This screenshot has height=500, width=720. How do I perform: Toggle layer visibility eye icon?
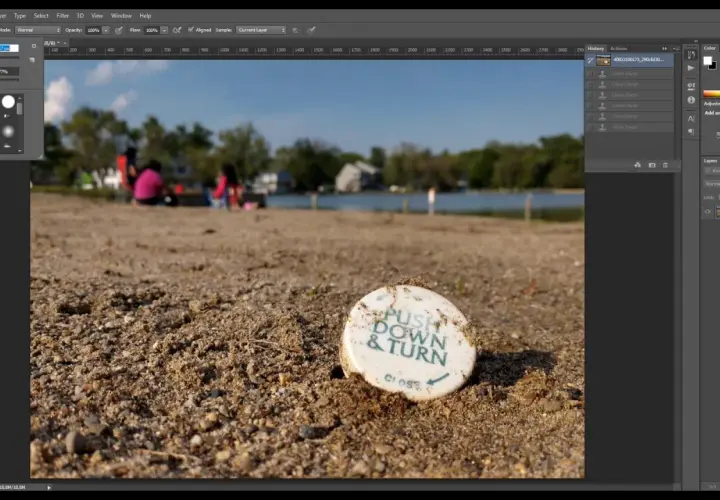click(708, 211)
